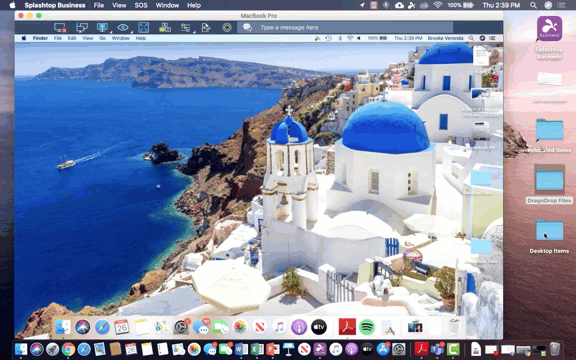
Task: Open the SOS menu in menu bar
Action: [x=141, y=5]
